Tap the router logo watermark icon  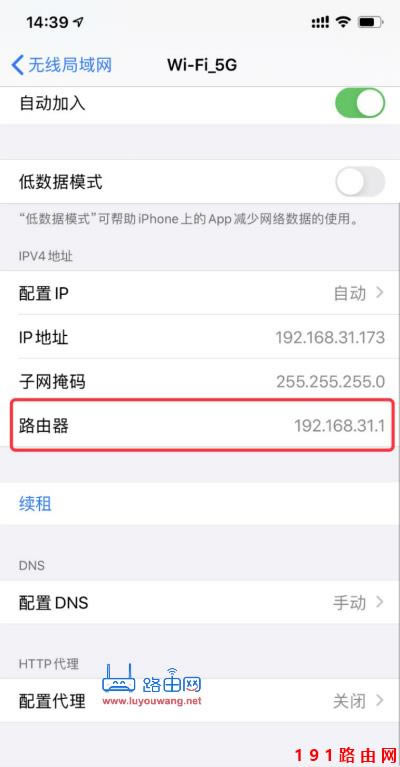click(x=118, y=679)
